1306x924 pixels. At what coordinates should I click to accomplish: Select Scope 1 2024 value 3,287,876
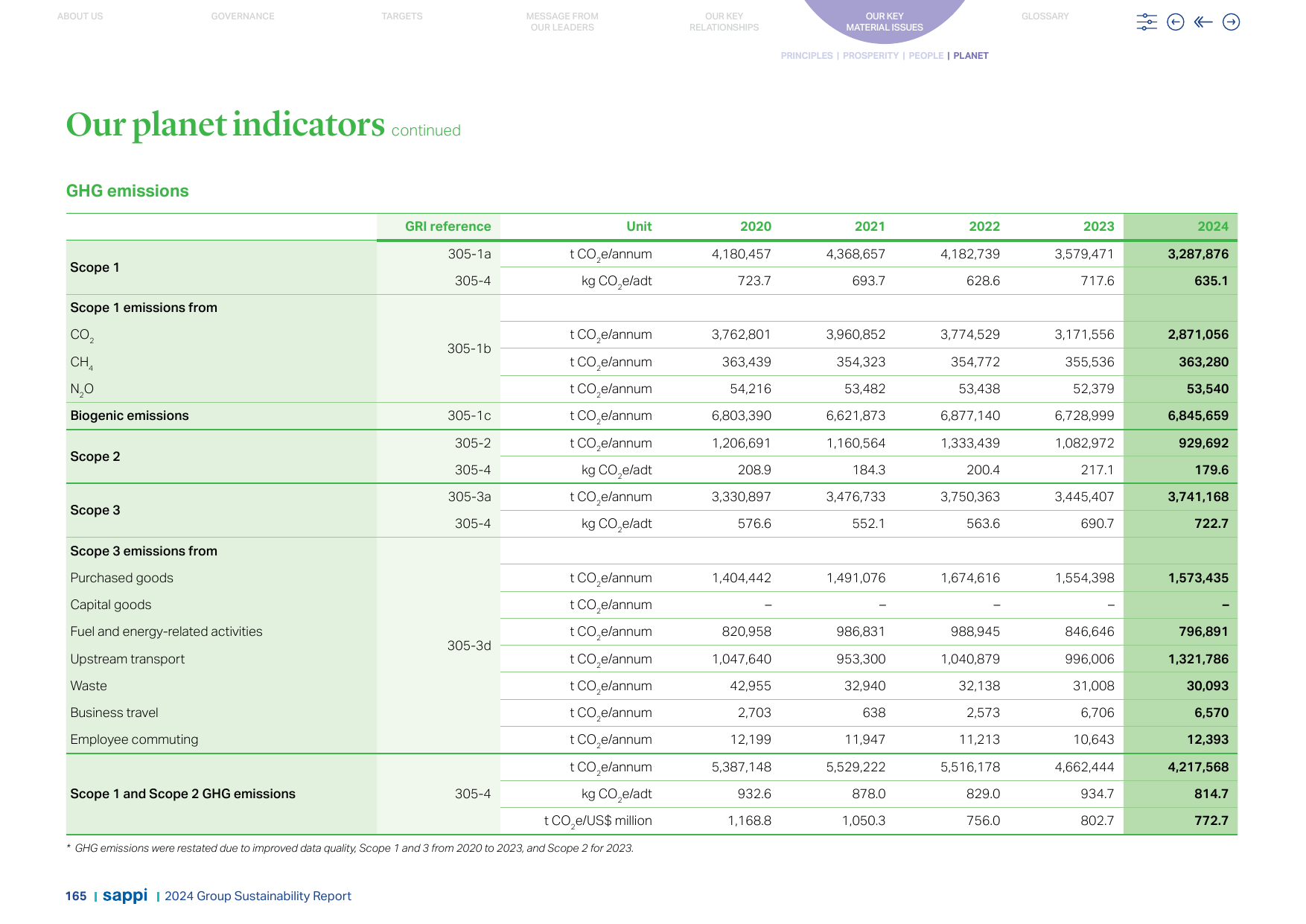pyautogui.click(x=1198, y=254)
